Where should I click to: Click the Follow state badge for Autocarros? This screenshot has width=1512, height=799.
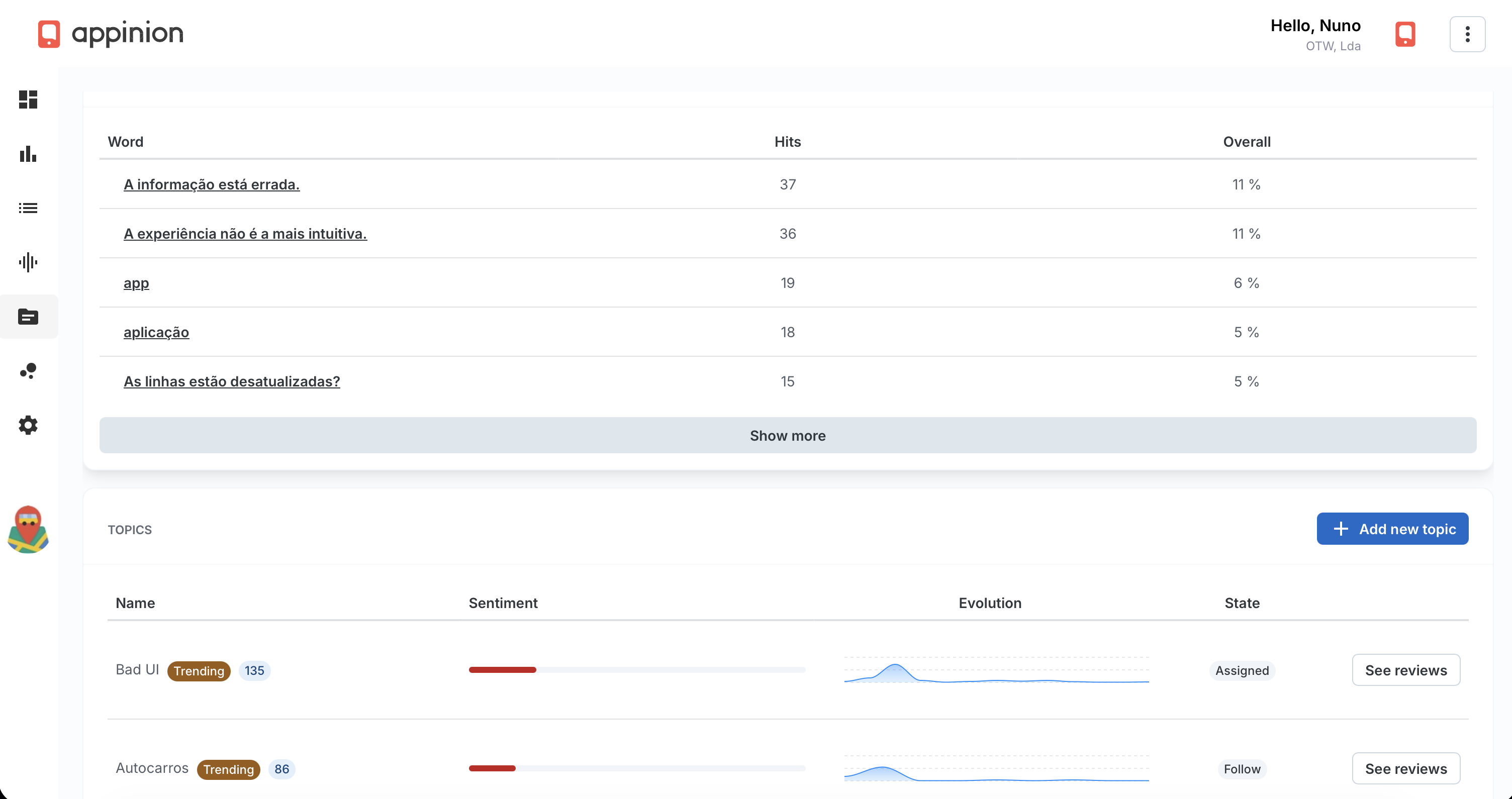pos(1242,769)
